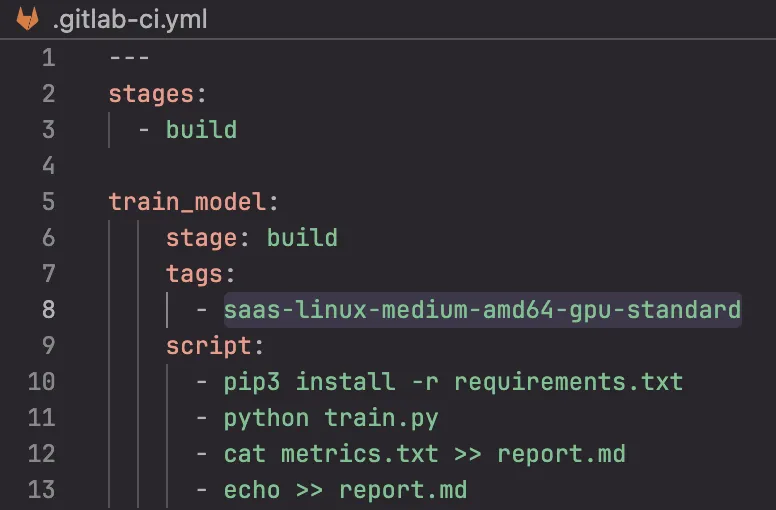Click requirements.txt in the pip3 command
This screenshot has height=510, width=776.
click(x=568, y=381)
